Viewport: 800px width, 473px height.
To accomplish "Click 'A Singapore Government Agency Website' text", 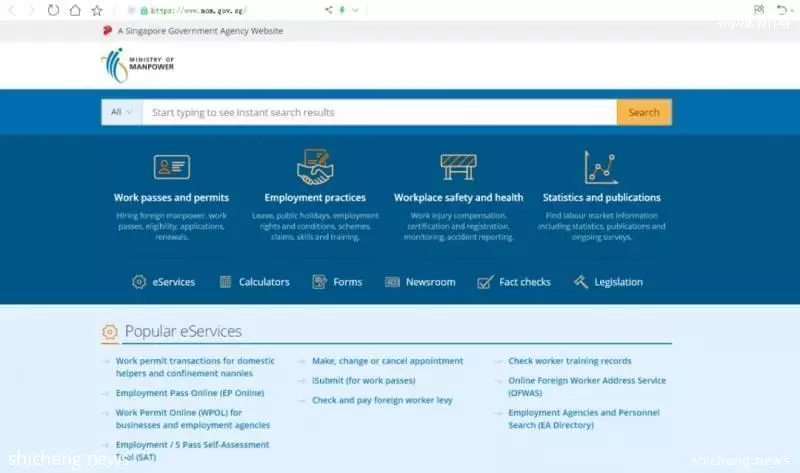I will click(200, 31).
